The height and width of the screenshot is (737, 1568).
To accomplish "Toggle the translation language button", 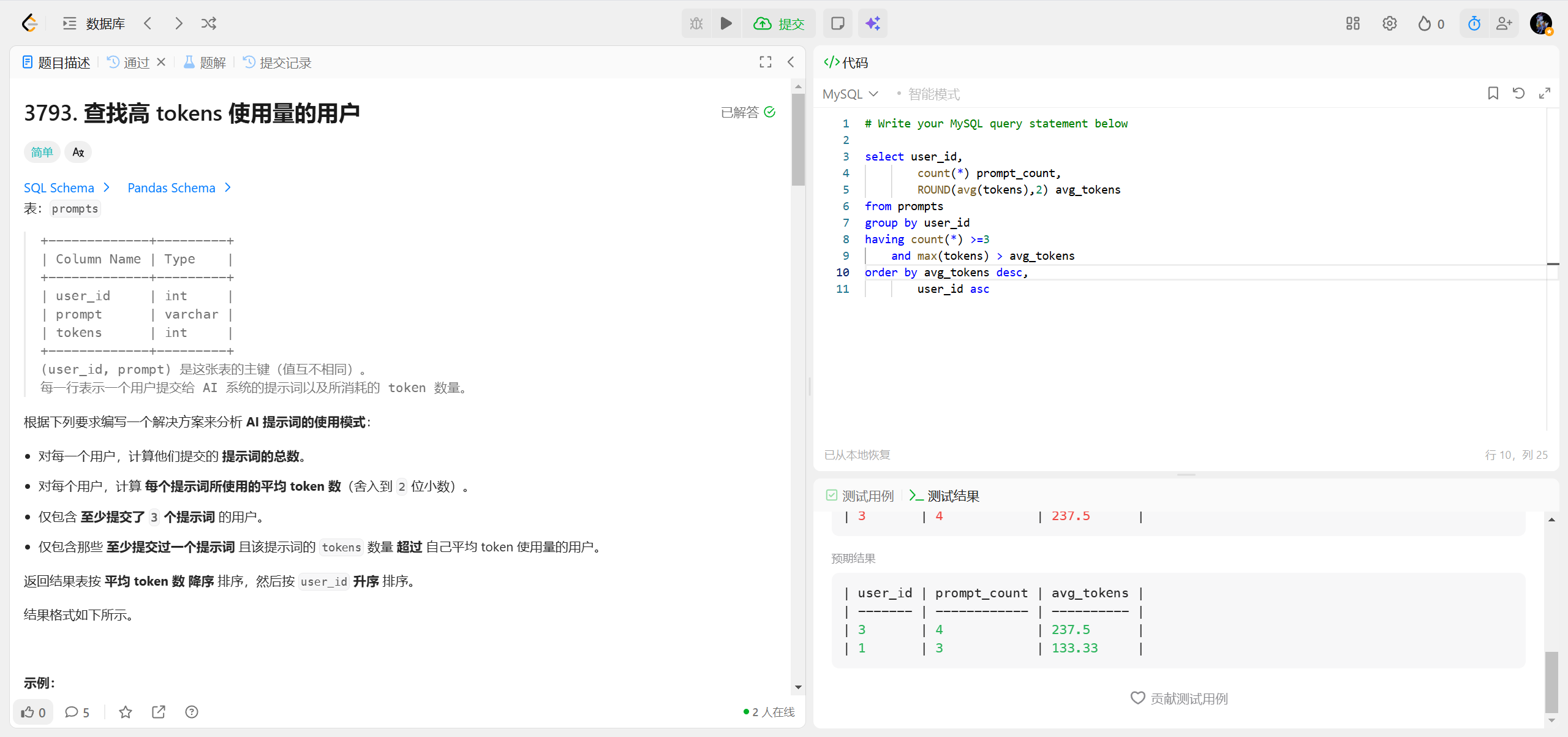I will point(78,152).
